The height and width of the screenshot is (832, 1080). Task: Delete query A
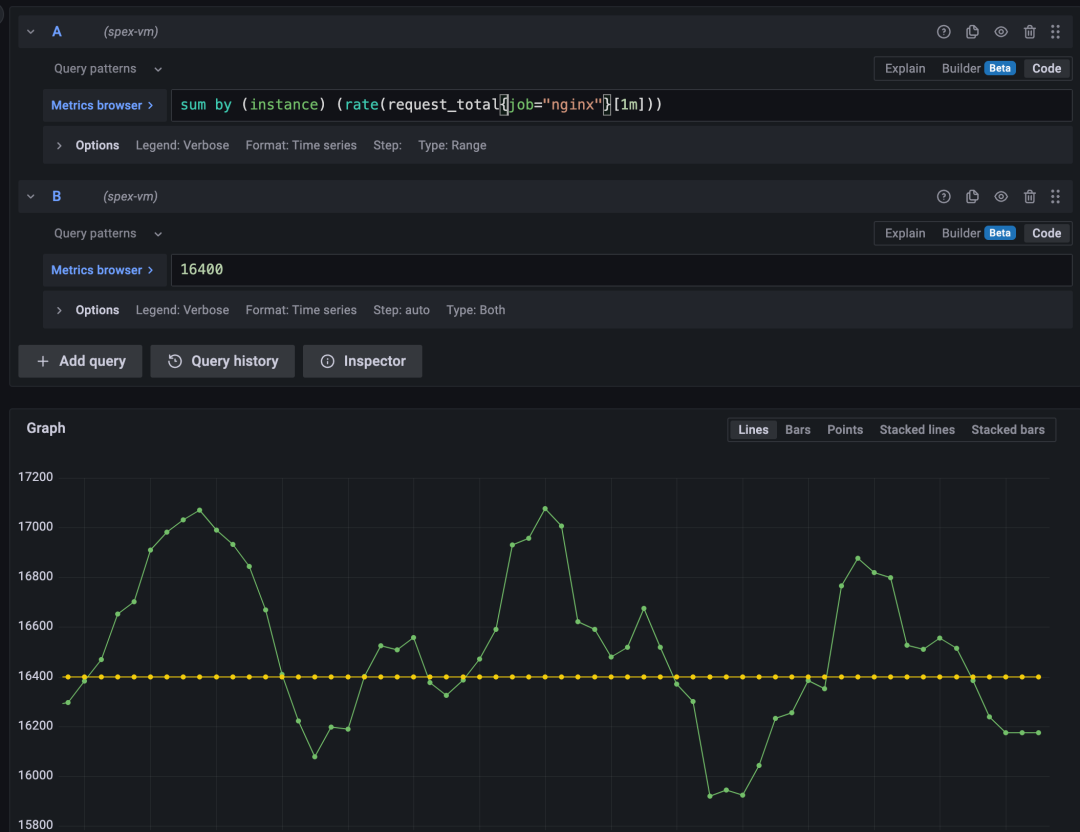tap(1030, 32)
